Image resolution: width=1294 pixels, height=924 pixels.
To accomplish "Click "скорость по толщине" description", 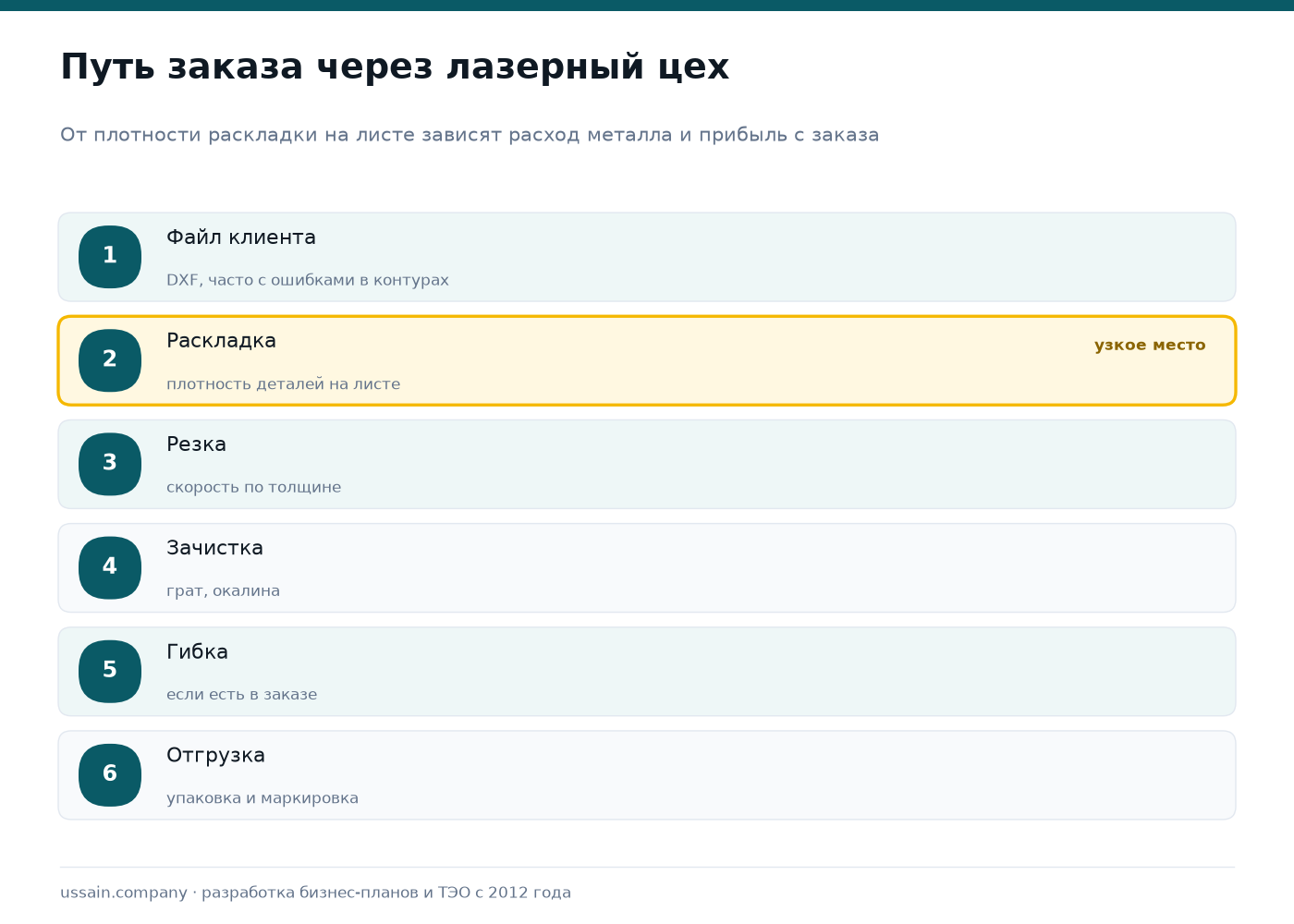I will click(x=254, y=487).
